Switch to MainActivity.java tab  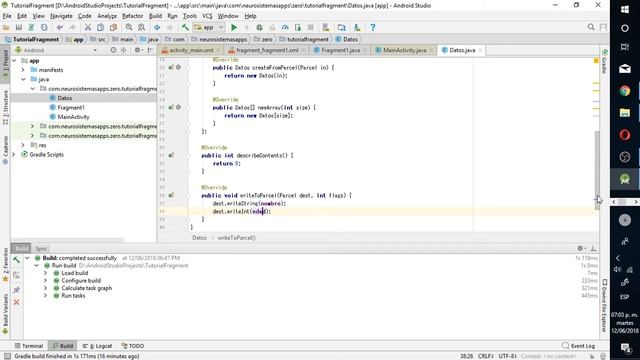404,50
